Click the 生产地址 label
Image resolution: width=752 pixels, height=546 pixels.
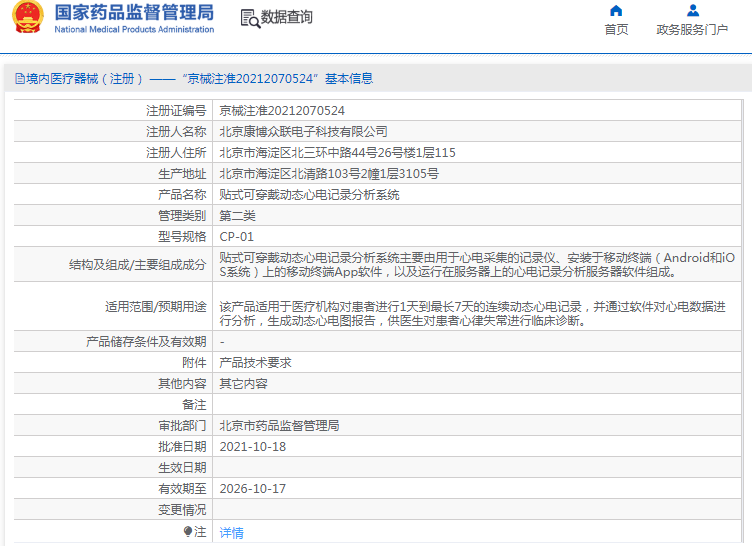(182, 174)
